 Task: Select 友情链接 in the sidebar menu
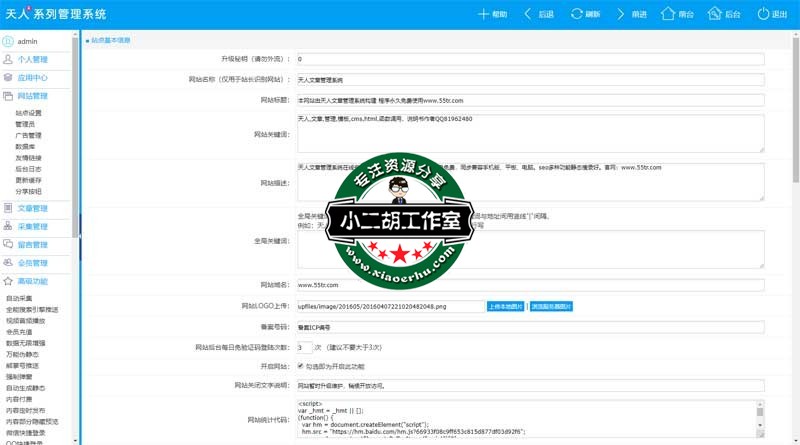click(x=28, y=158)
